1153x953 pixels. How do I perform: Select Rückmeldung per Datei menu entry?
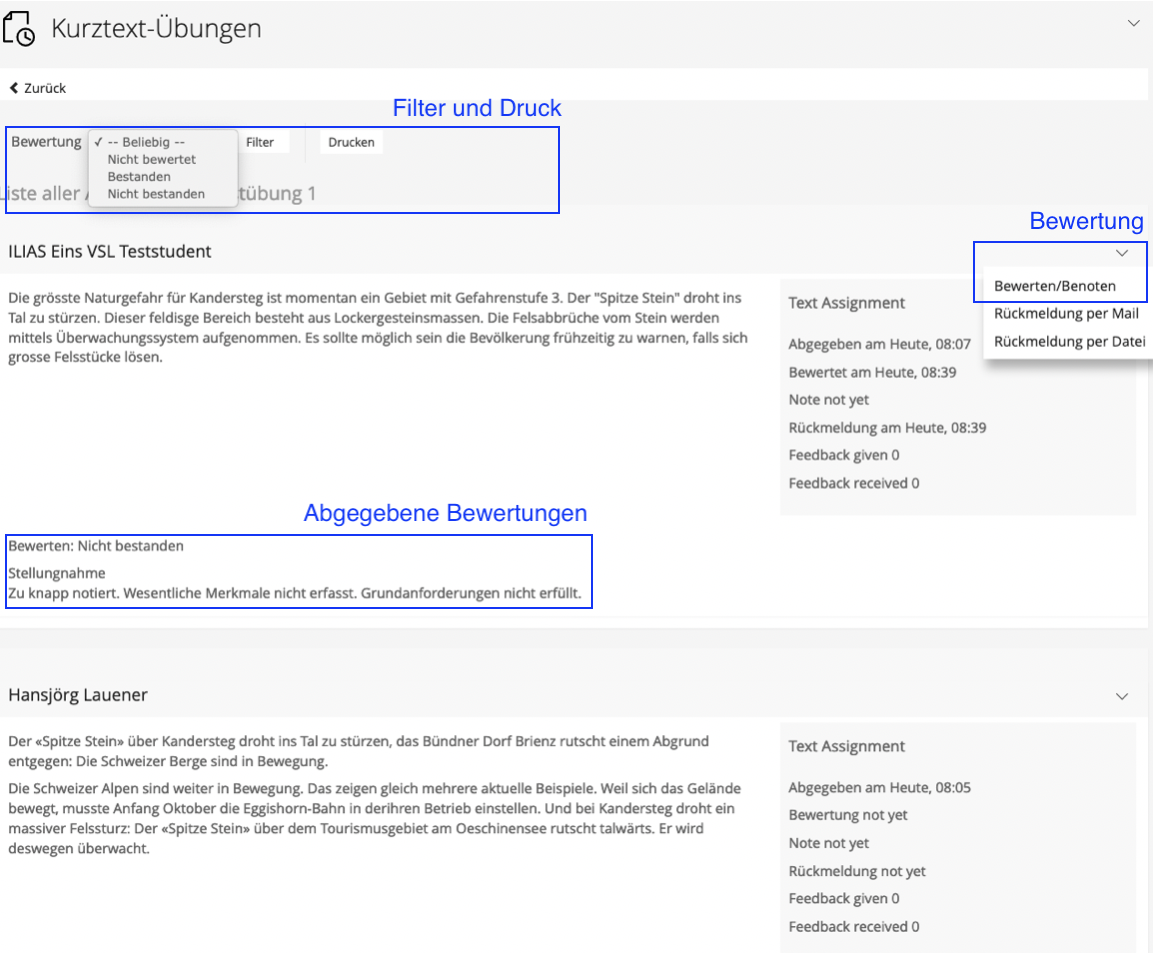coord(1069,341)
